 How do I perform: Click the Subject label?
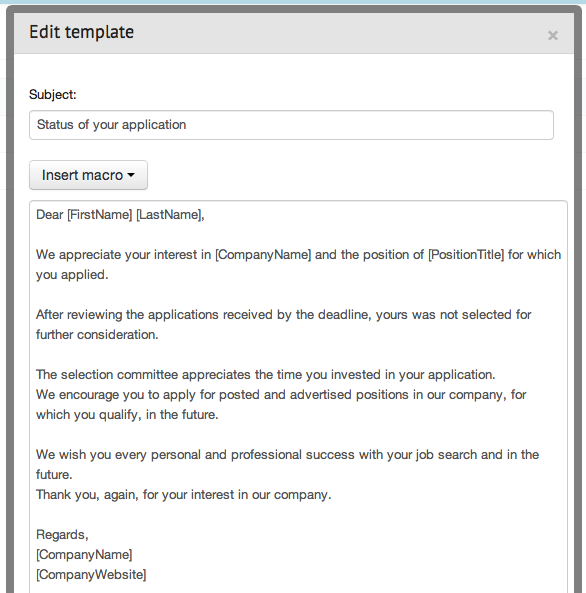pos(53,95)
